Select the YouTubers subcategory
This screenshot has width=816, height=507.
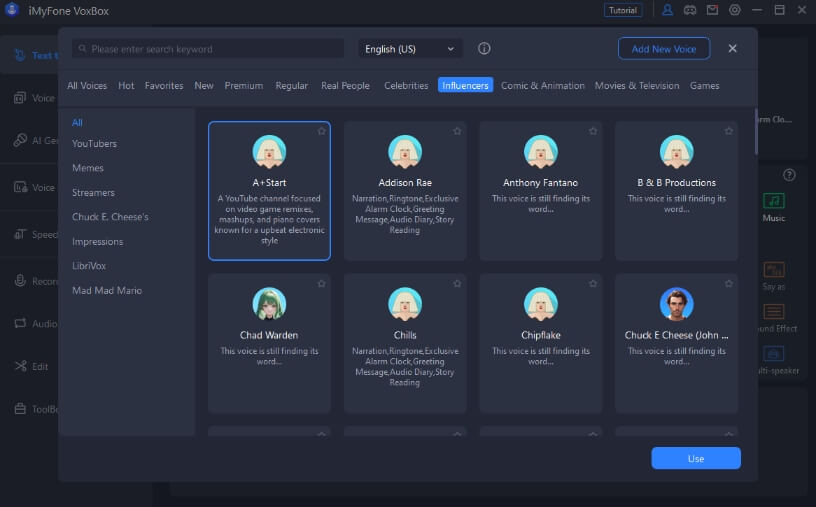(94, 143)
